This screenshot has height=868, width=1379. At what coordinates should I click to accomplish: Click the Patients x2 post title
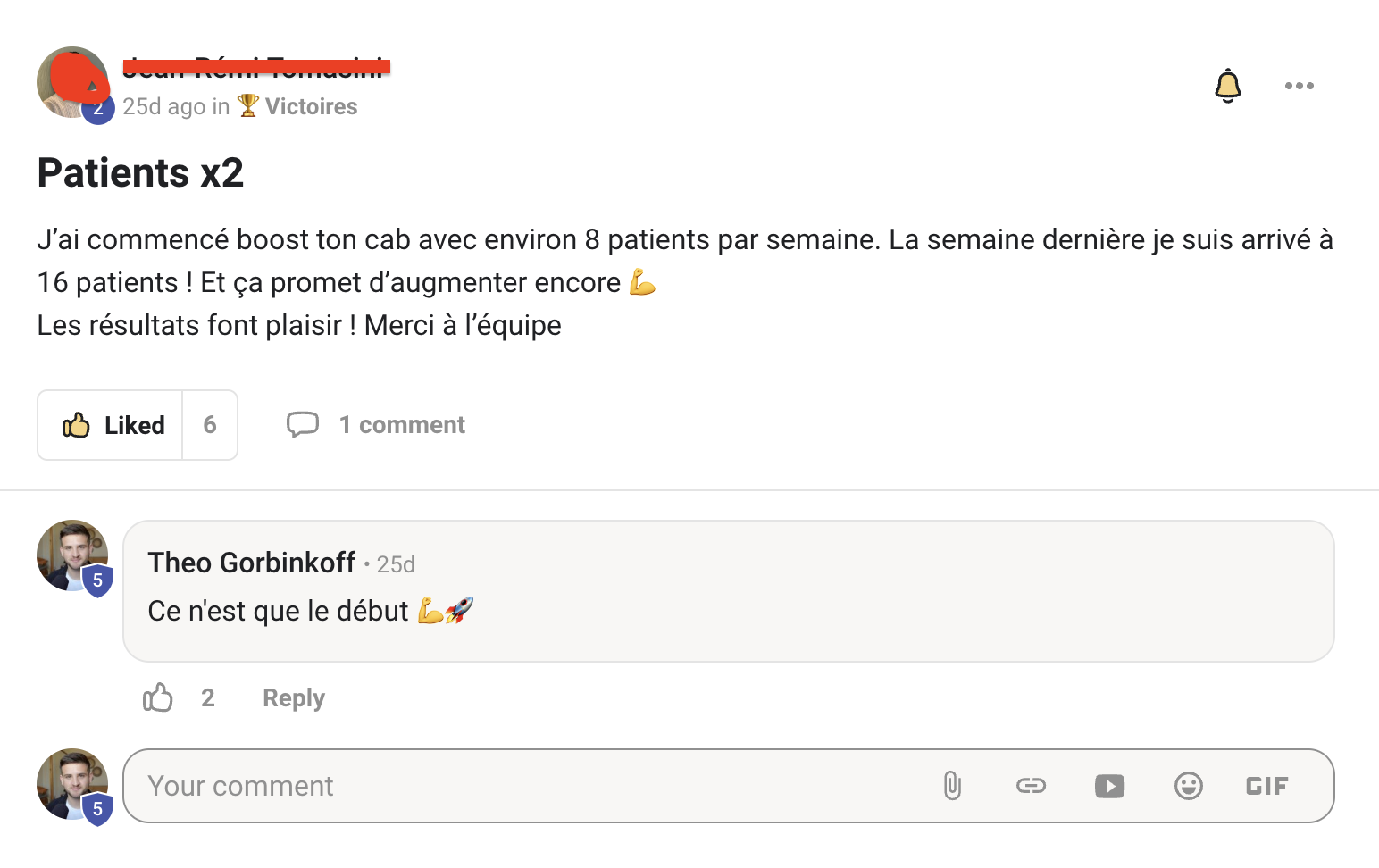pyautogui.click(x=140, y=172)
